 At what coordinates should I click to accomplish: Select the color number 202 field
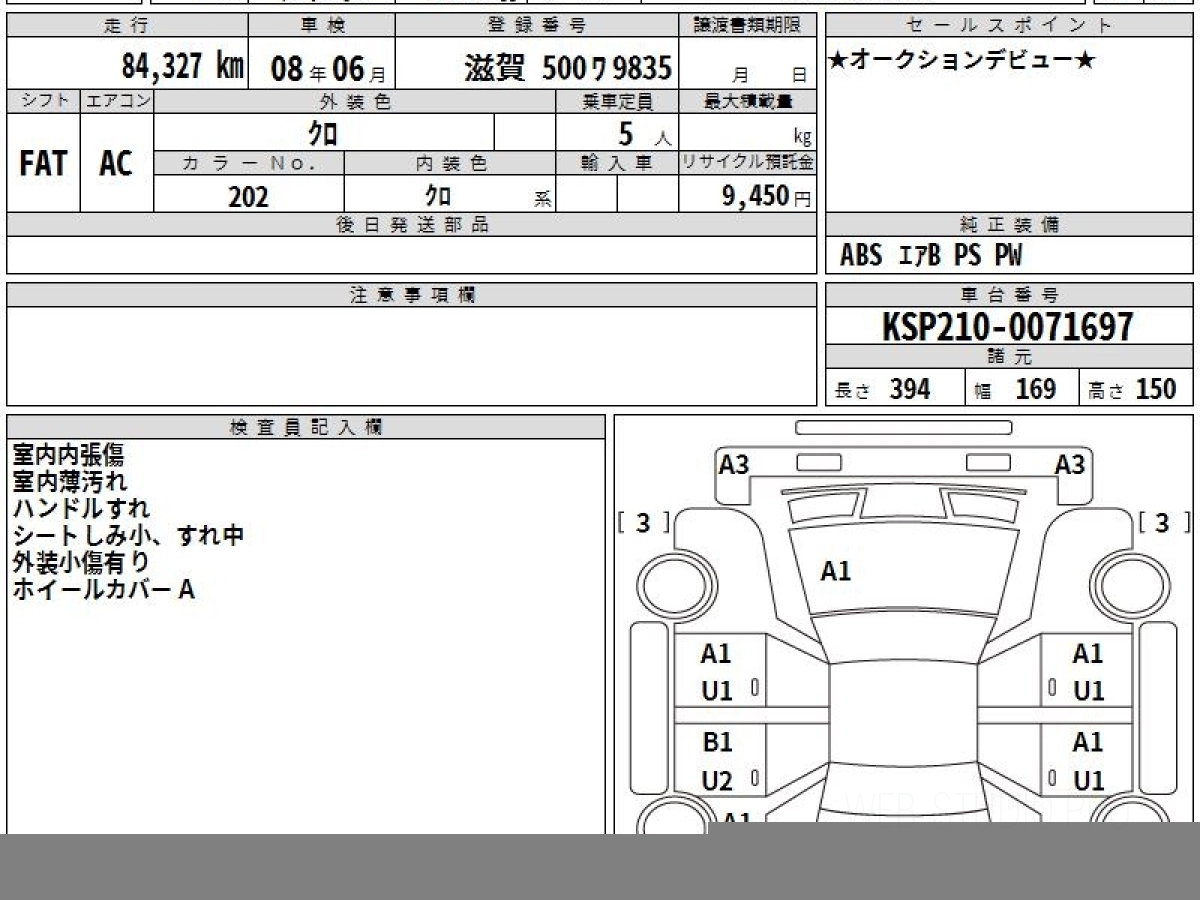point(248,196)
